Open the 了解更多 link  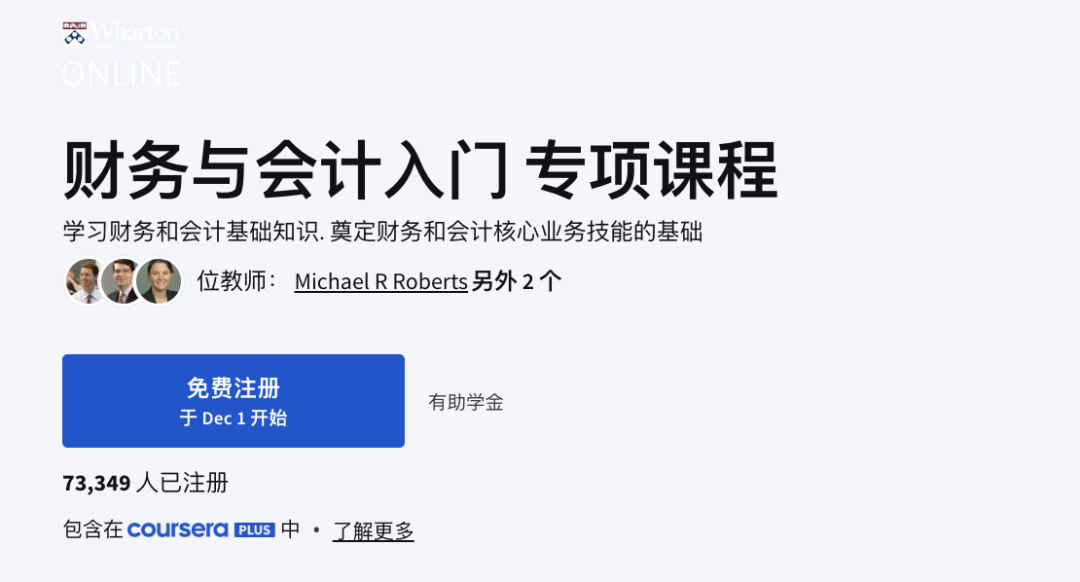[x=373, y=531]
